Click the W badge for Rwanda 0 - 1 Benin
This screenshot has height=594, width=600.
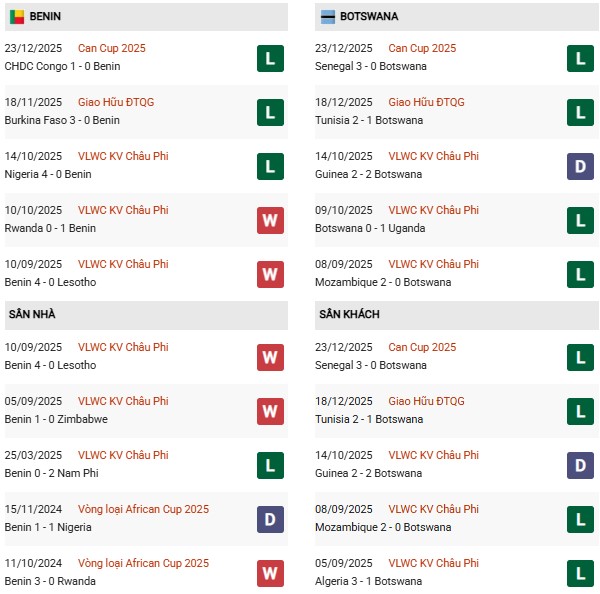(269, 220)
